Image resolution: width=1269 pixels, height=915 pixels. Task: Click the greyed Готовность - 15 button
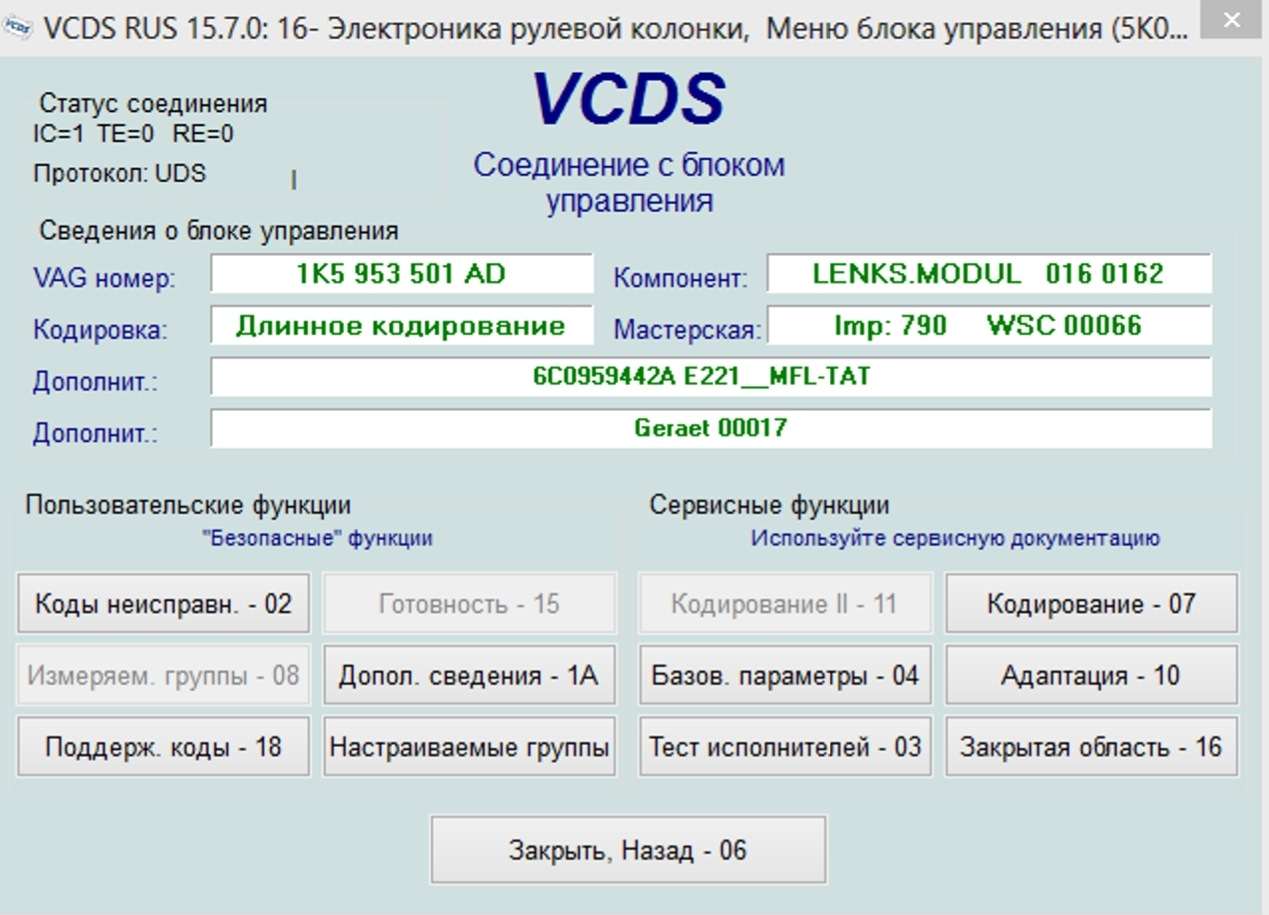(x=469, y=604)
